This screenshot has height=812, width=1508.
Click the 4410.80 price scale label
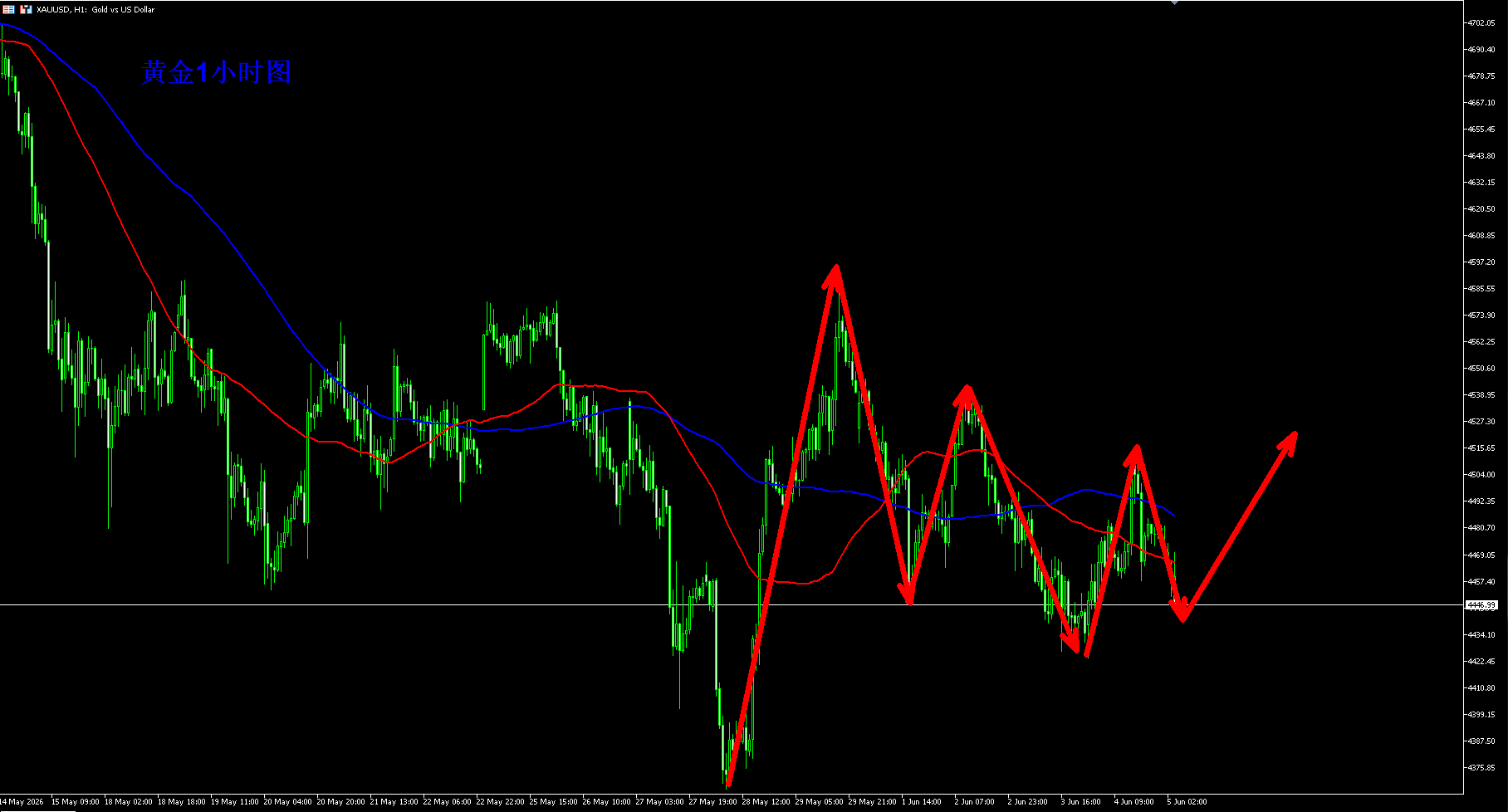point(1481,688)
